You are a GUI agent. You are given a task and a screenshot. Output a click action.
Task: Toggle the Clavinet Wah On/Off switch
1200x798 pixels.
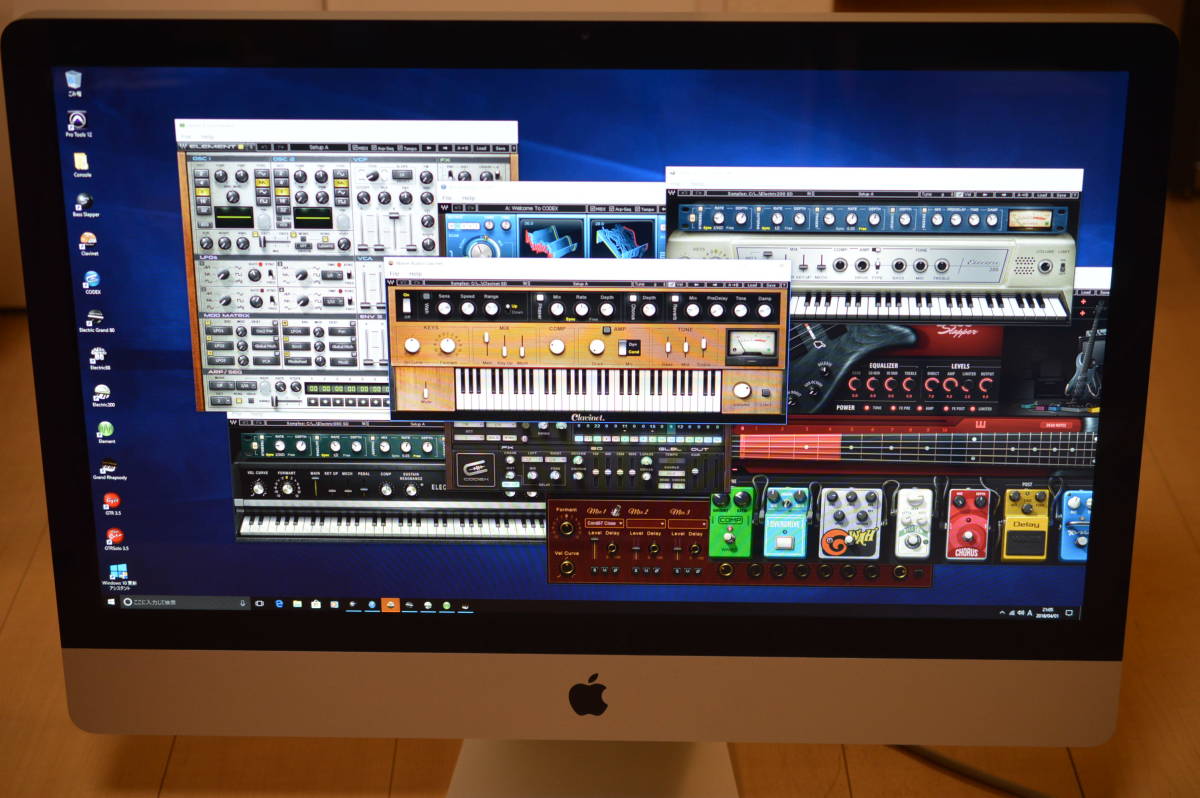(x=407, y=304)
